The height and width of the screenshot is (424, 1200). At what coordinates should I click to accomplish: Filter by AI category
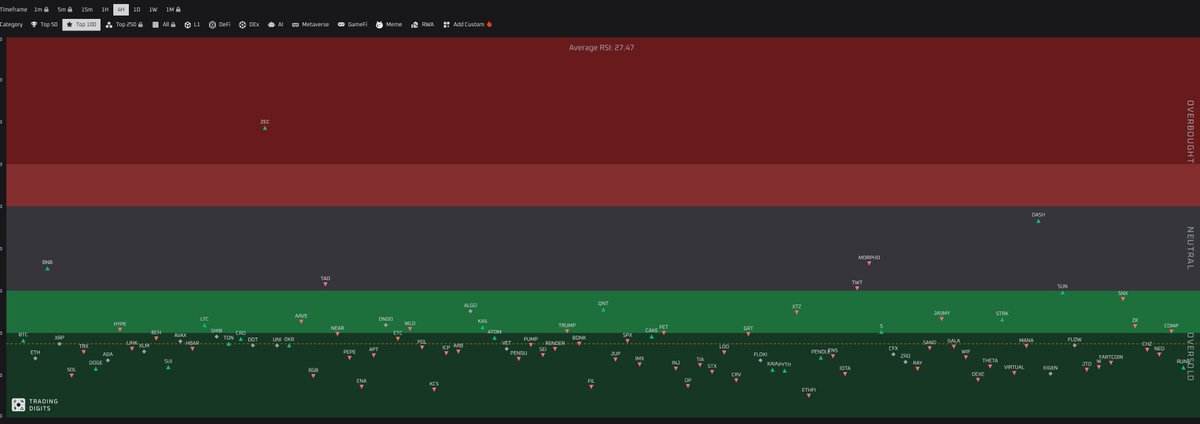tap(276, 24)
